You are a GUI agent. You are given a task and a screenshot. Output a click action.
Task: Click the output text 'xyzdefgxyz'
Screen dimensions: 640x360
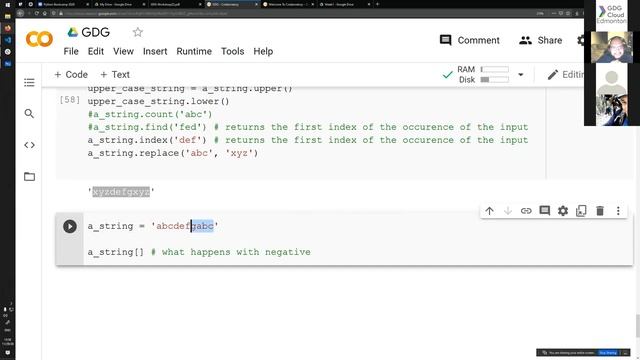pos(121,191)
